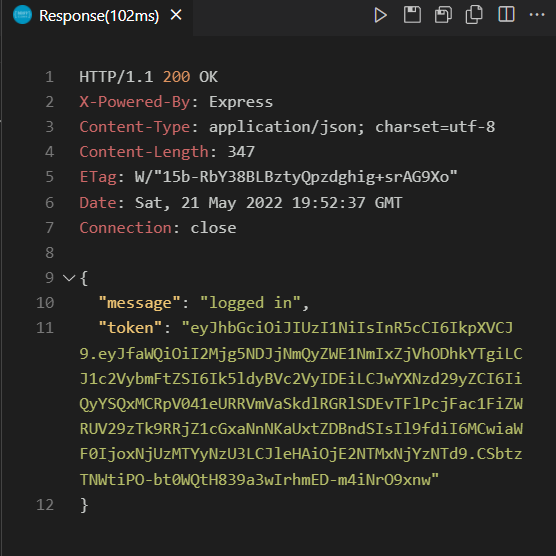Screen dimensions: 556x556
Task: Click the "token" JSON key
Action: (x=130, y=328)
